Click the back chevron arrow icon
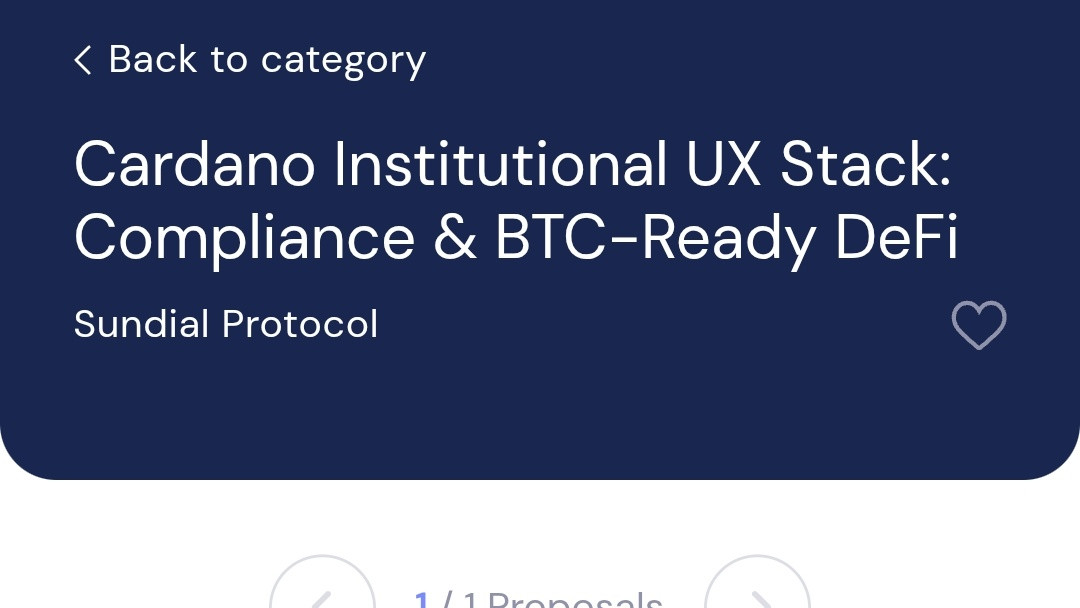This screenshot has width=1080, height=608. pyautogui.click(x=83, y=60)
